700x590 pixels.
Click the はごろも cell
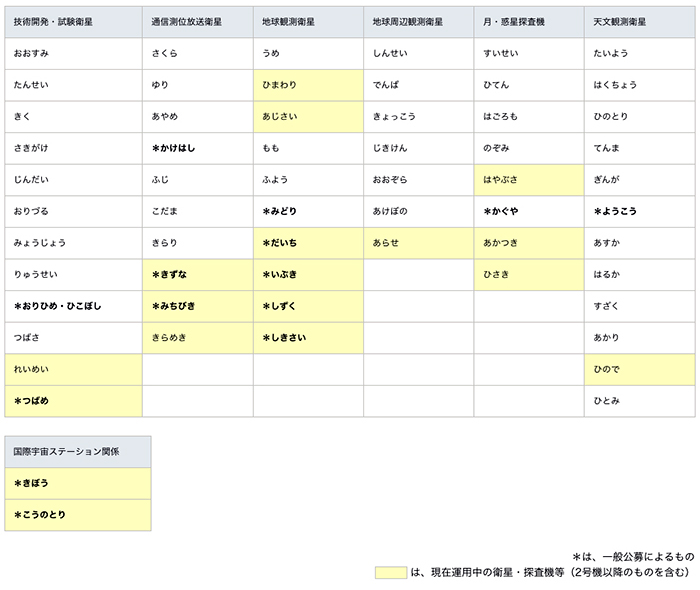(x=529, y=117)
